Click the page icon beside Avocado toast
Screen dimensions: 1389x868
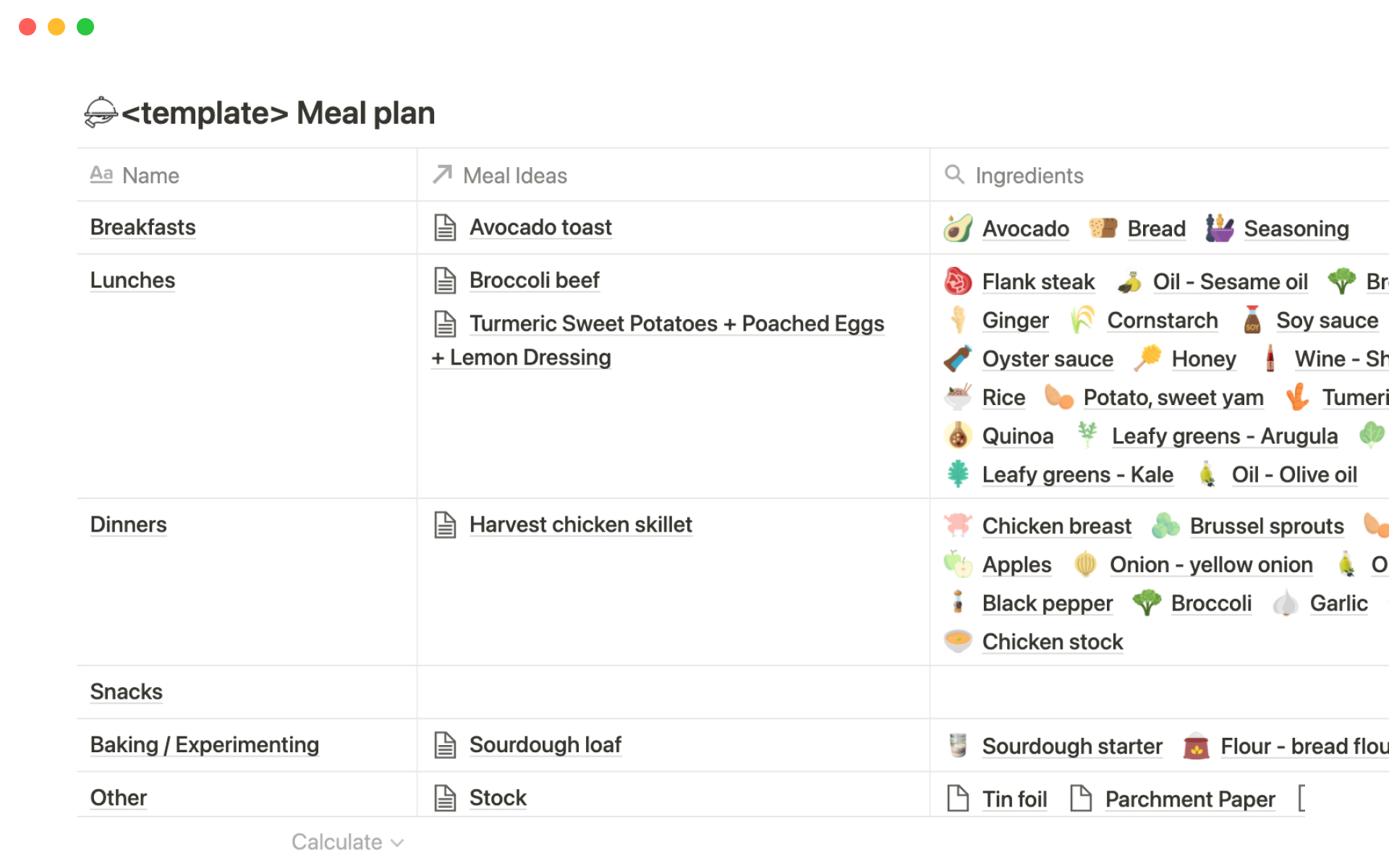pyautogui.click(x=445, y=227)
